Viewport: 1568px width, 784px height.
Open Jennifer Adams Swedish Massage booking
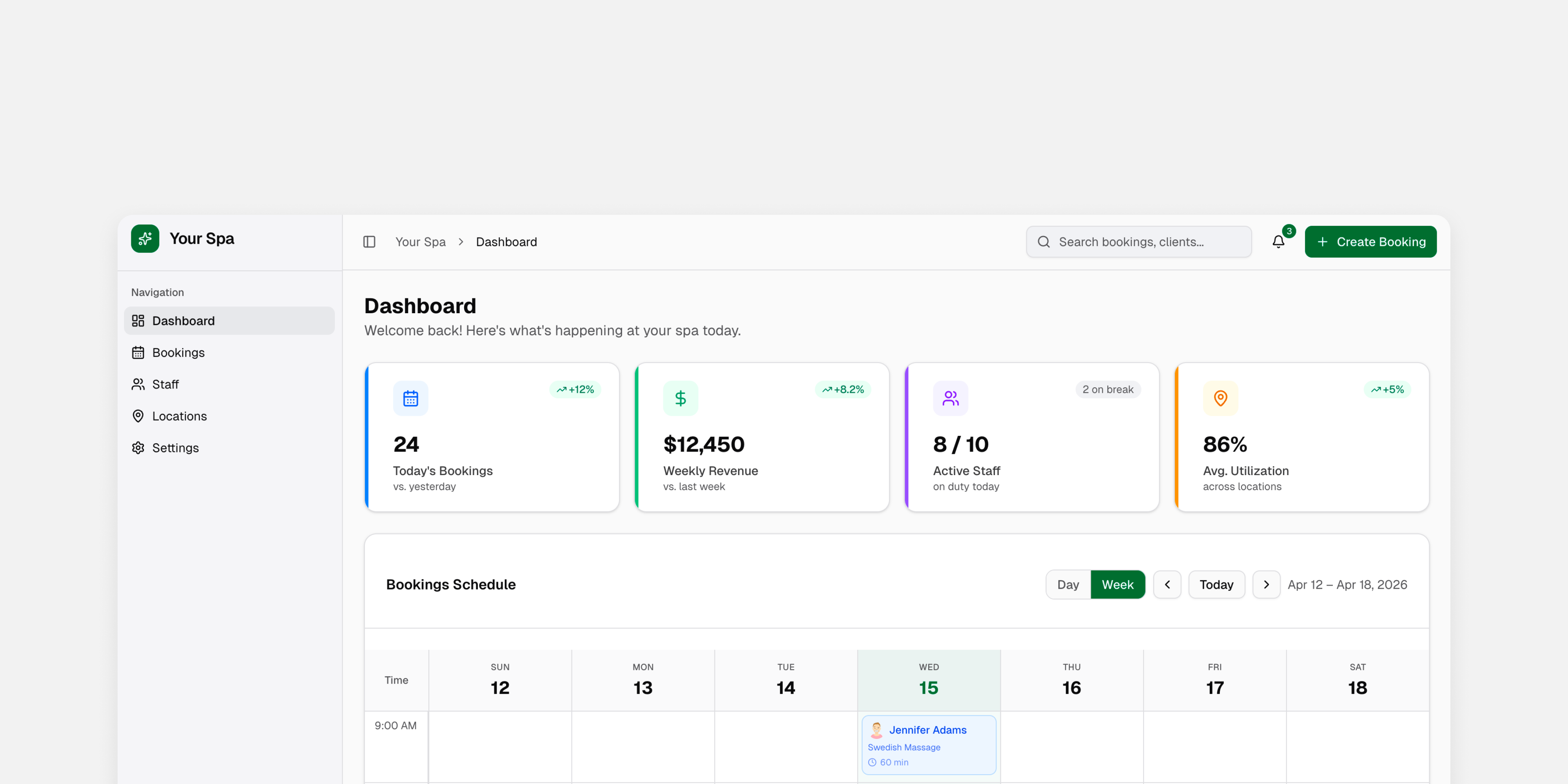(x=928, y=744)
